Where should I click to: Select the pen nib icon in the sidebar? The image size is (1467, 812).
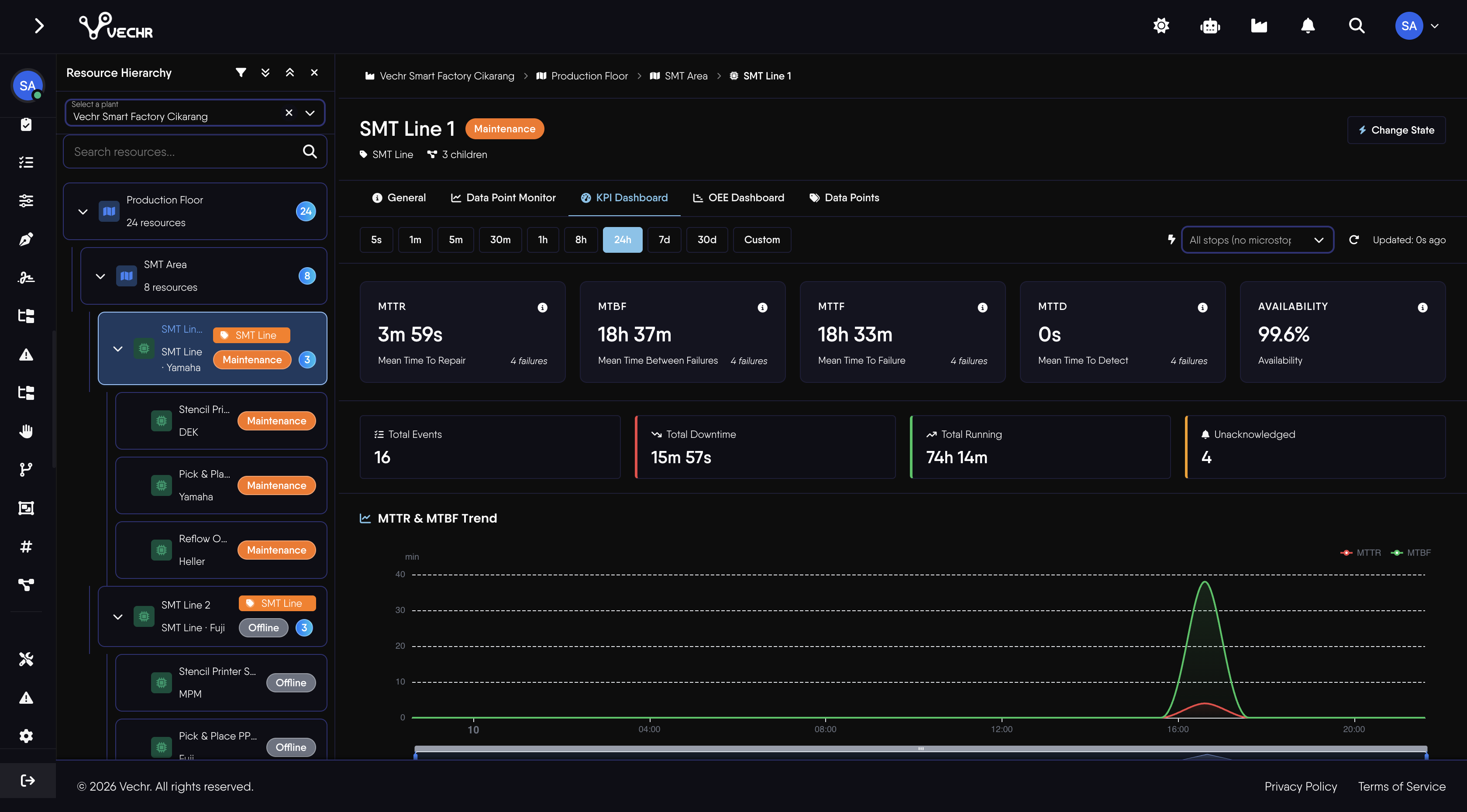(x=26, y=239)
